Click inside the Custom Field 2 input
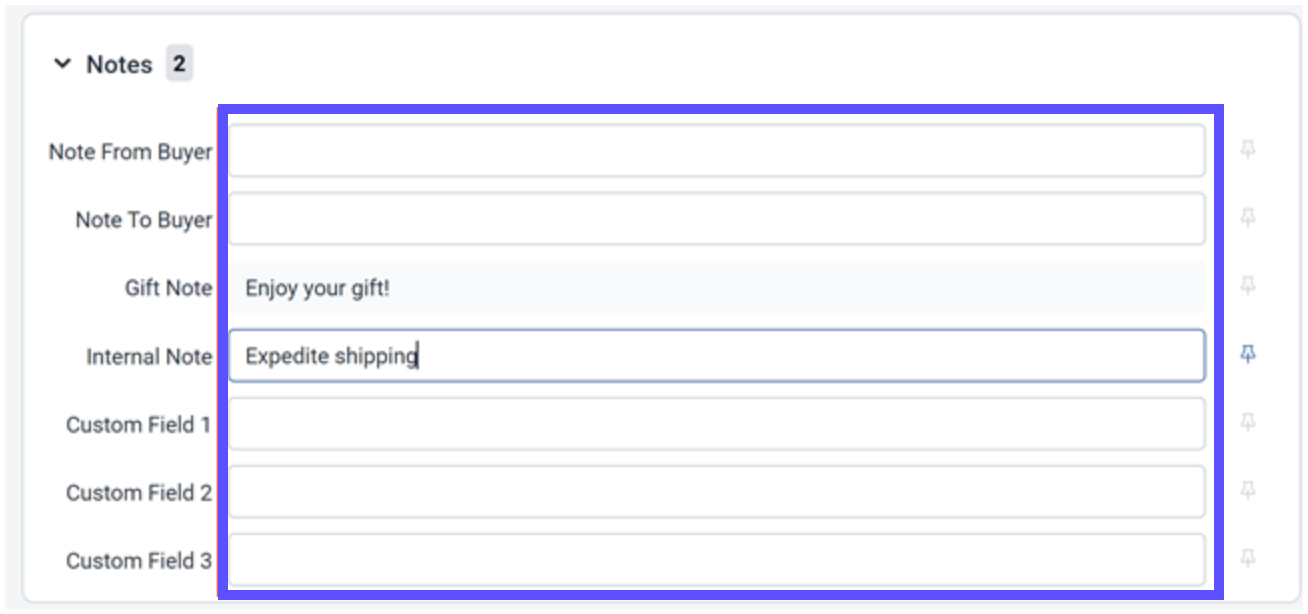Screen dimensions: 1308x614 716,492
